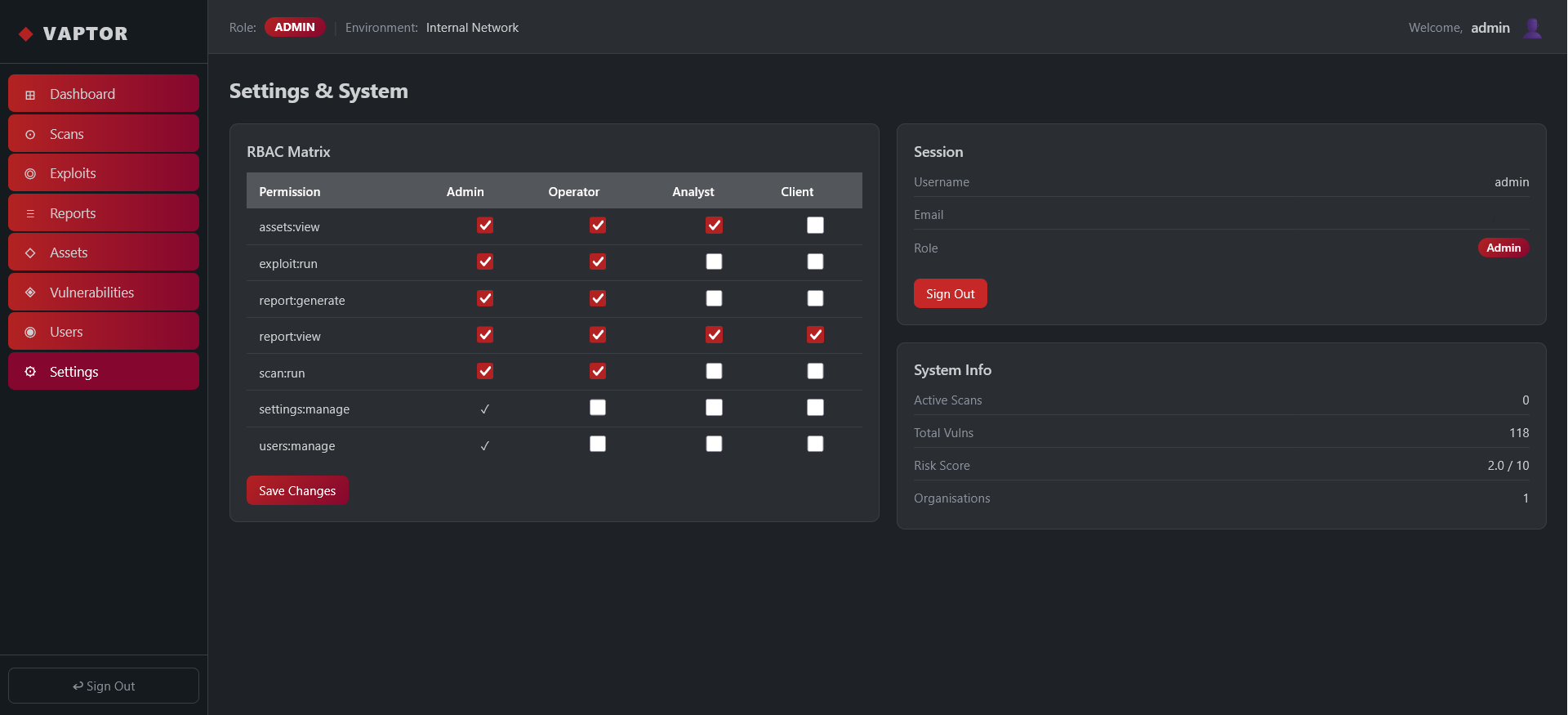The width and height of the screenshot is (1568, 715).
Task: Click the static Admin checkmark for settings:manage
Action: point(485,409)
